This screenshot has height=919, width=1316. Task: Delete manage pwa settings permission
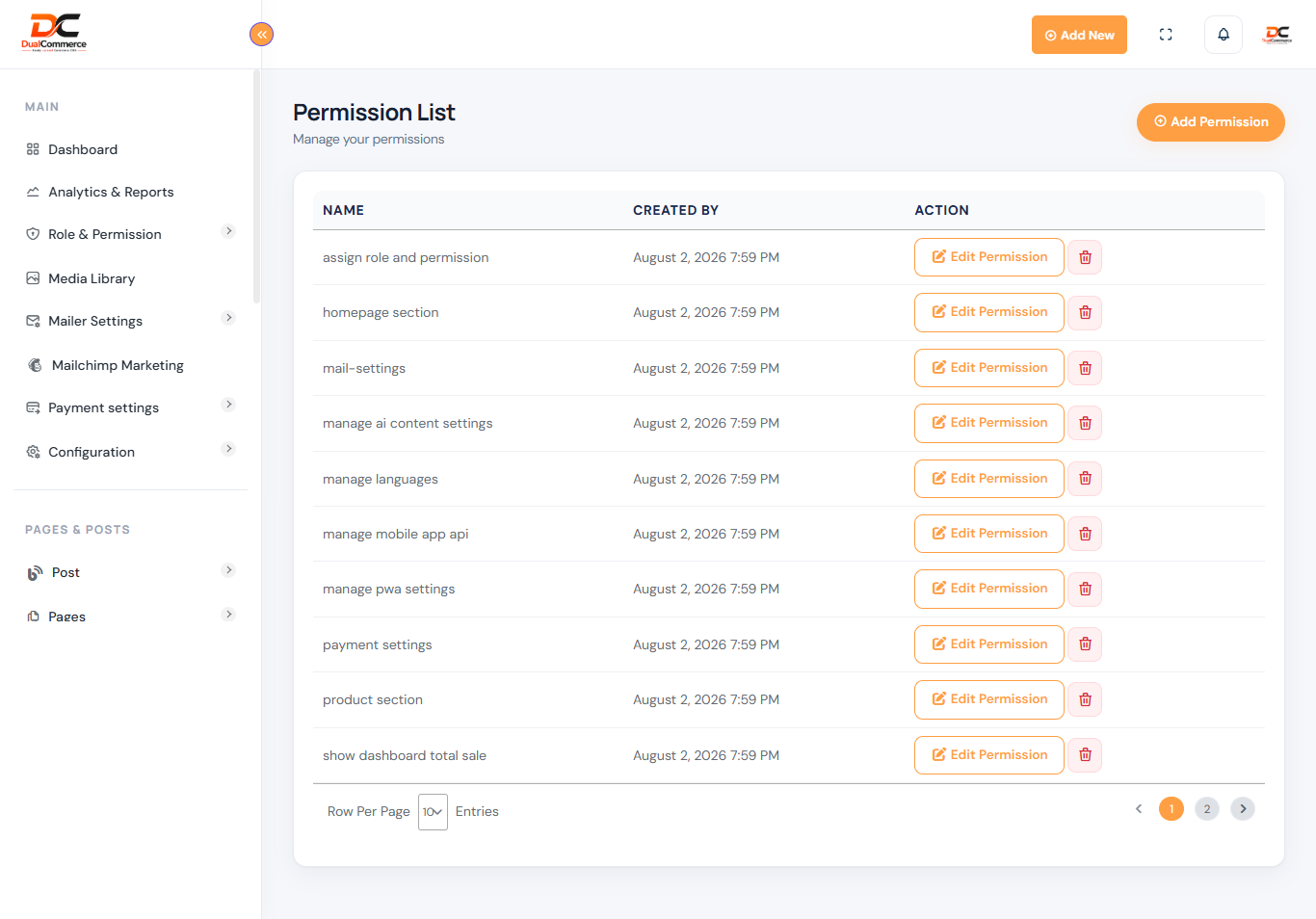click(1085, 589)
